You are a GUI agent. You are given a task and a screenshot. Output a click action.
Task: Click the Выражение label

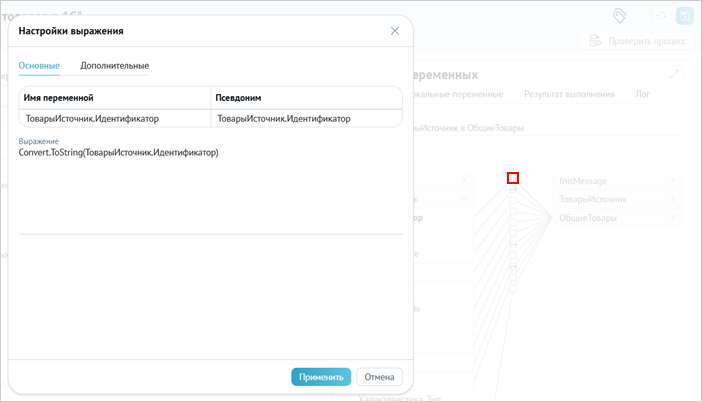click(x=39, y=141)
